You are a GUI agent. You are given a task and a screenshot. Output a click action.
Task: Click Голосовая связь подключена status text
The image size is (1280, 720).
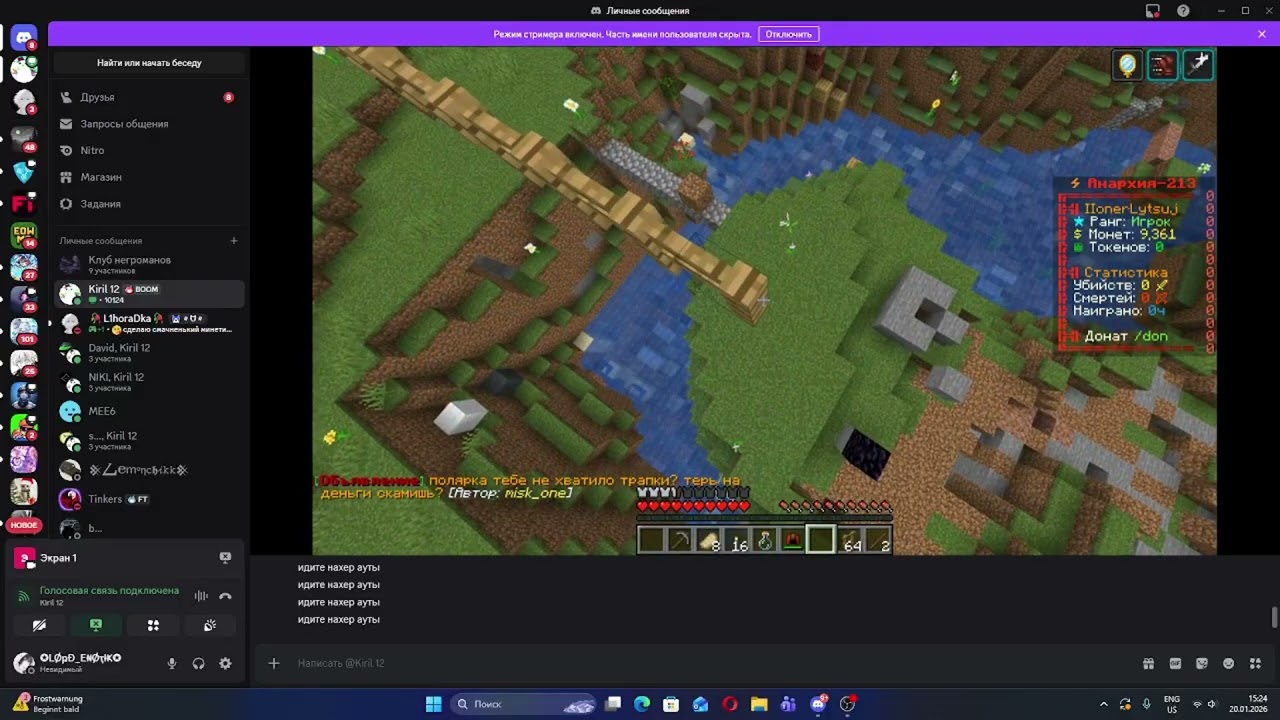(109, 591)
